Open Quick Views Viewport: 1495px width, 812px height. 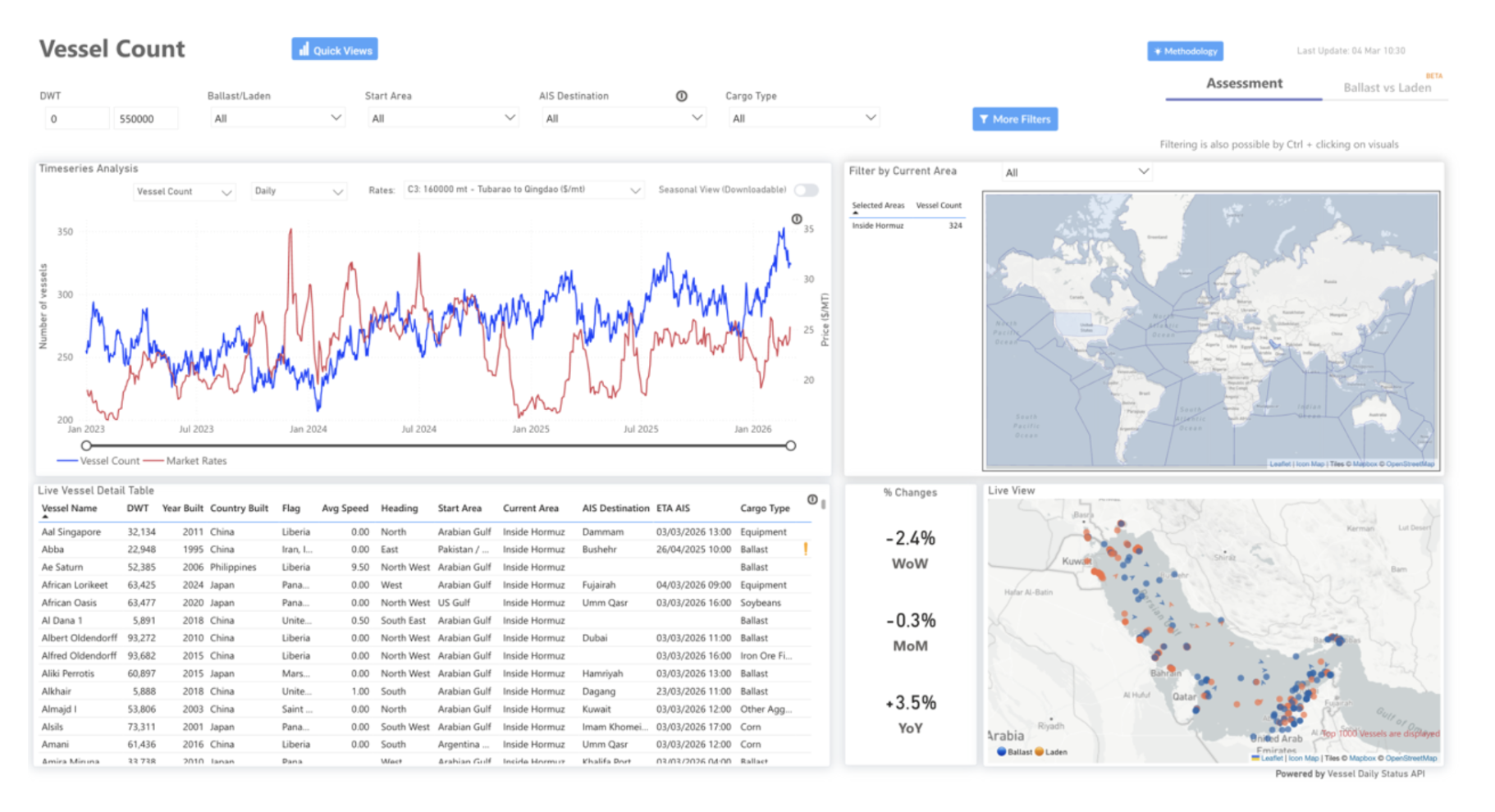pos(335,49)
